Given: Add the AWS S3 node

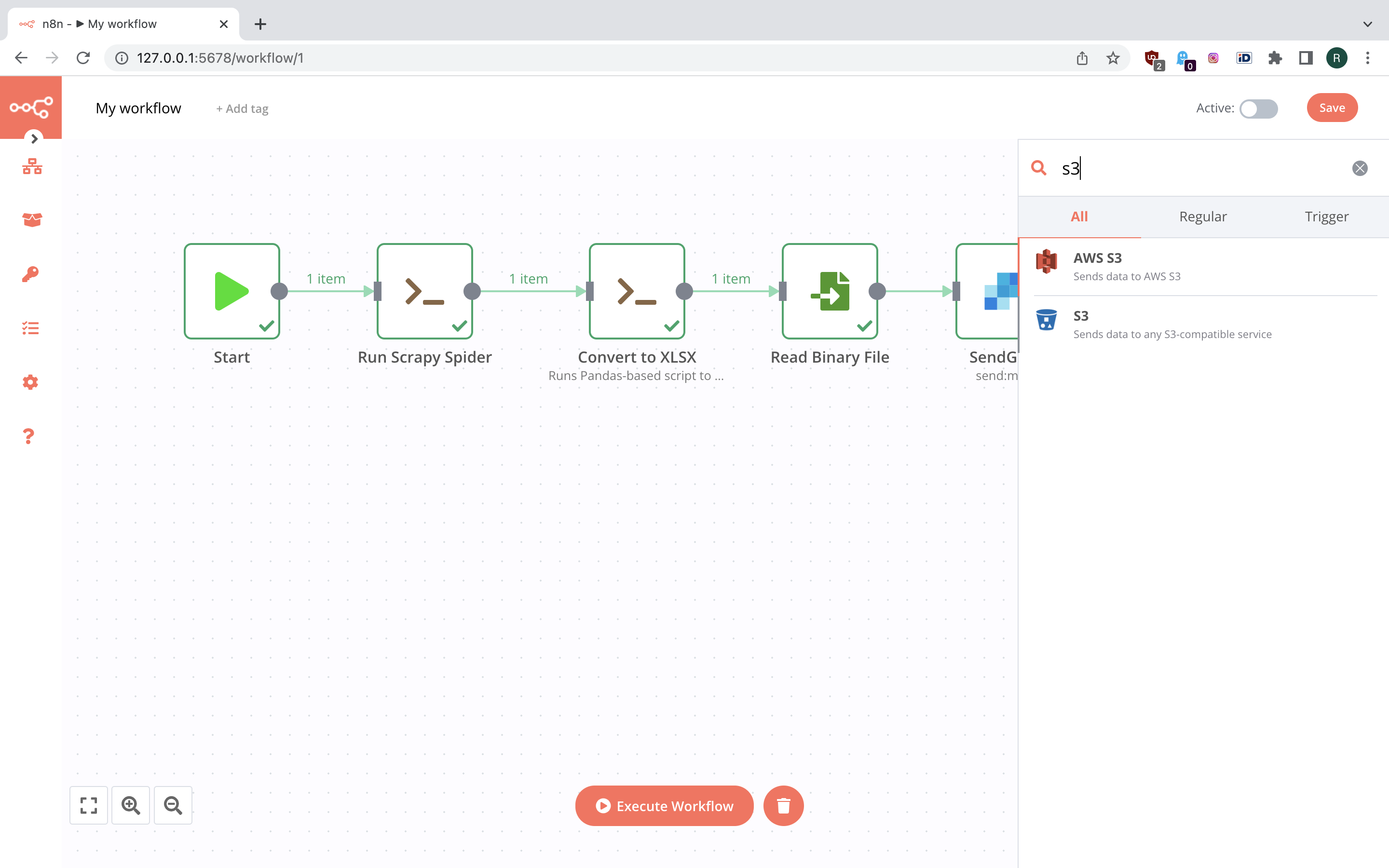Looking at the screenshot, I should [x=1205, y=266].
